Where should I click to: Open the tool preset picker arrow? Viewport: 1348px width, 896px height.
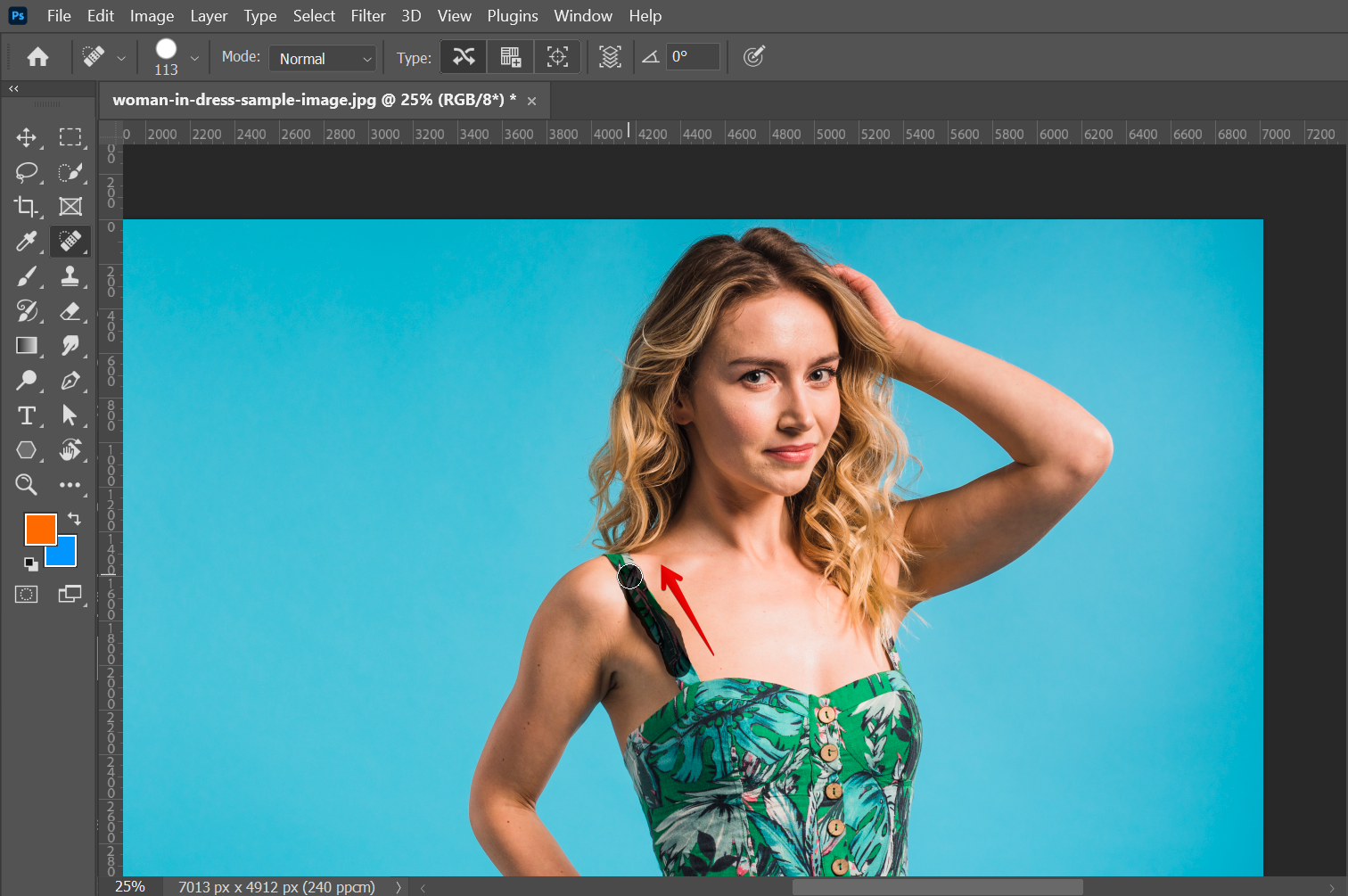(x=121, y=59)
